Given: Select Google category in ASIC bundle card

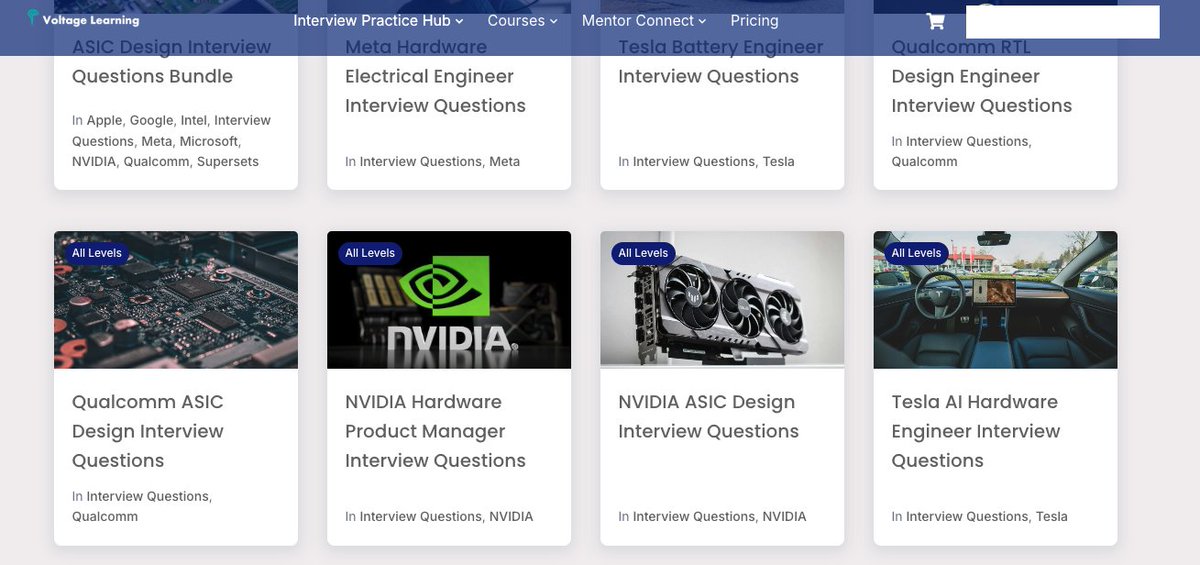Looking at the screenshot, I should coord(151,120).
